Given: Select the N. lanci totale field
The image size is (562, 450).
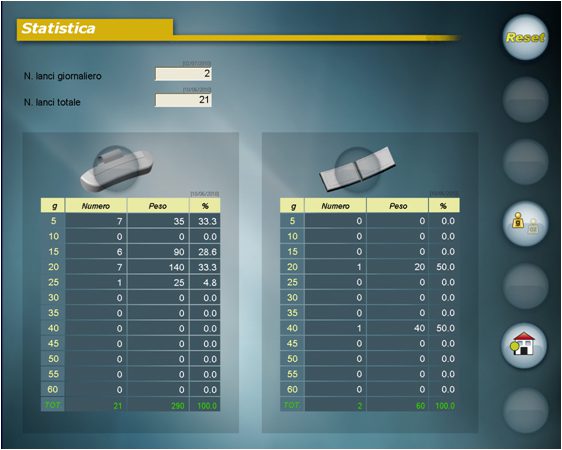Looking at the screenshot, I should (184, 100).
